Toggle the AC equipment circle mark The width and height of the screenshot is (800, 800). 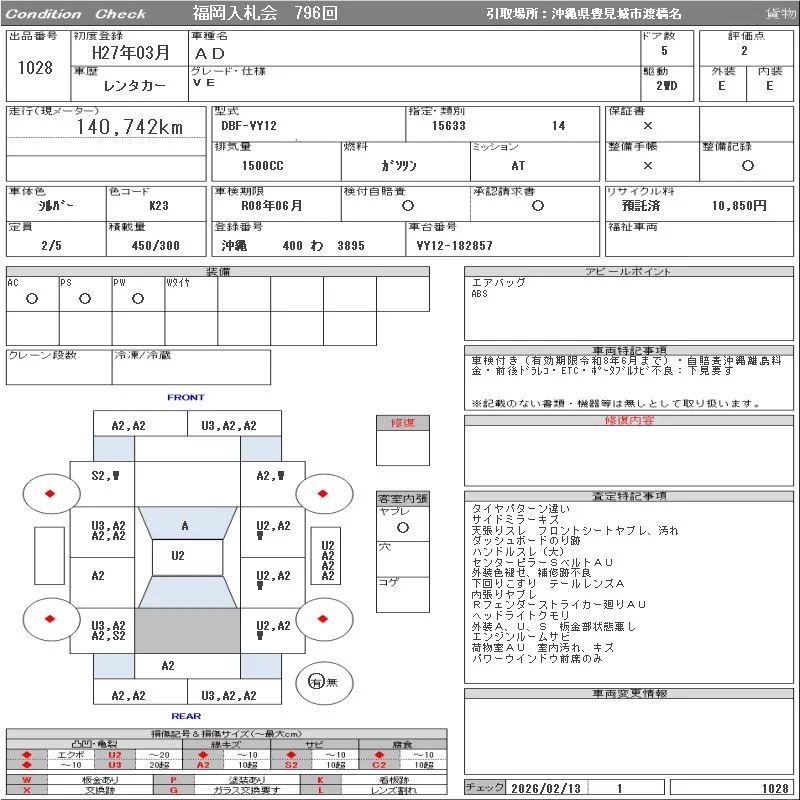(x=32, y=298)
